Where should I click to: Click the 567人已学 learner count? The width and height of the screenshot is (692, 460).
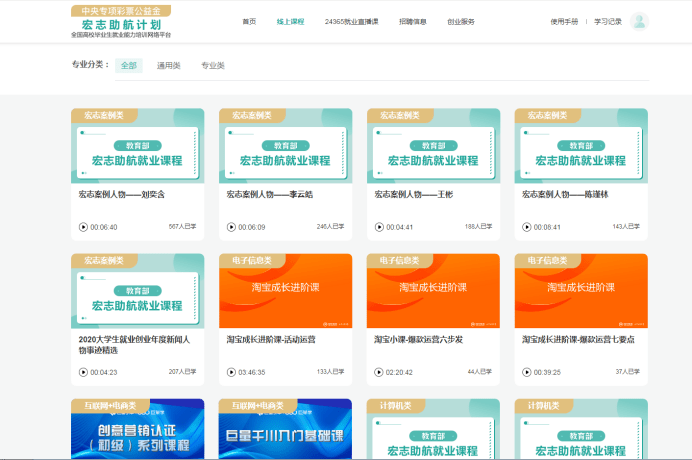pos(182,226)
